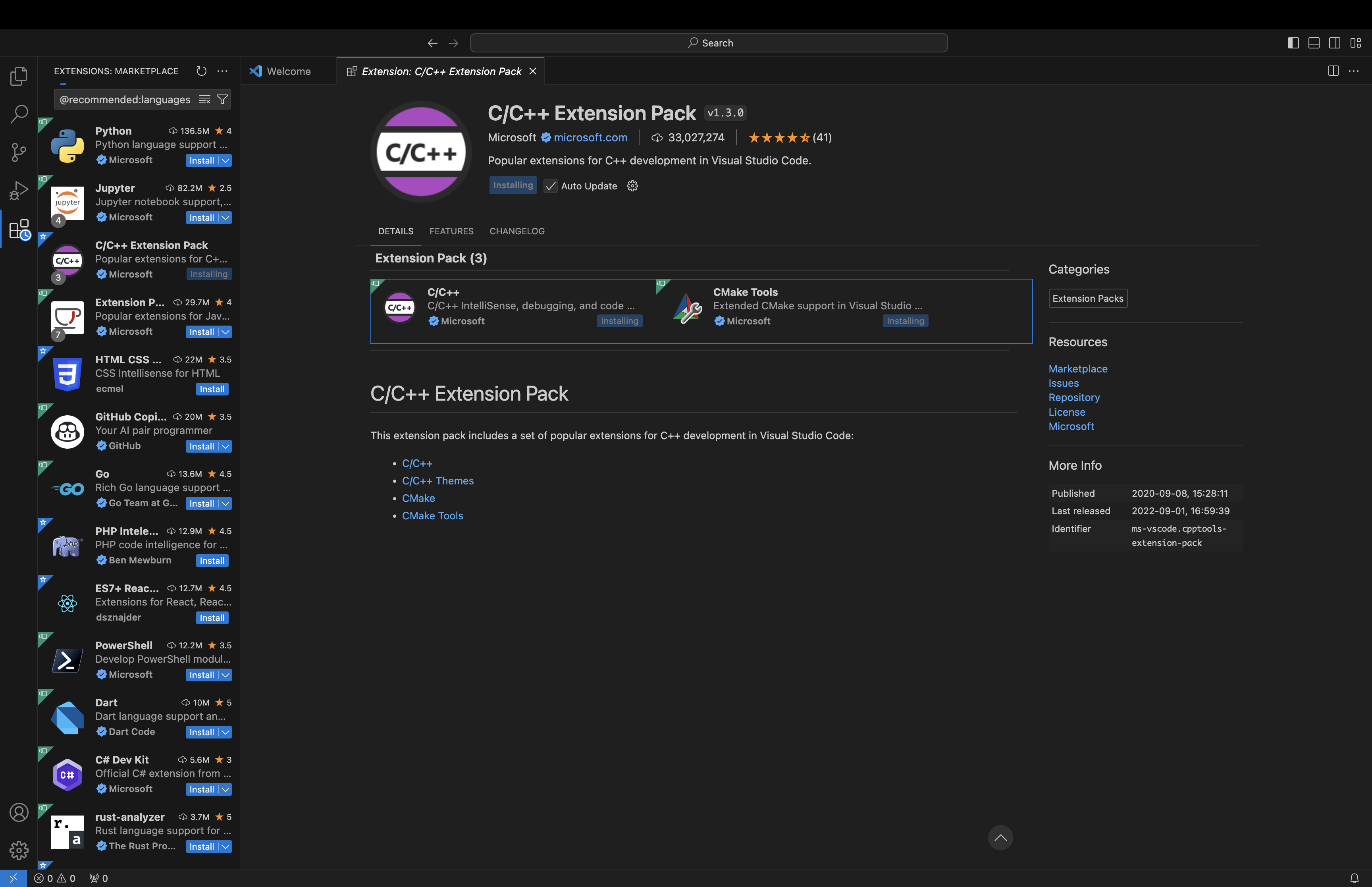Open the License resource link
1372x887 pixels.
click(x=1067, y=412)
